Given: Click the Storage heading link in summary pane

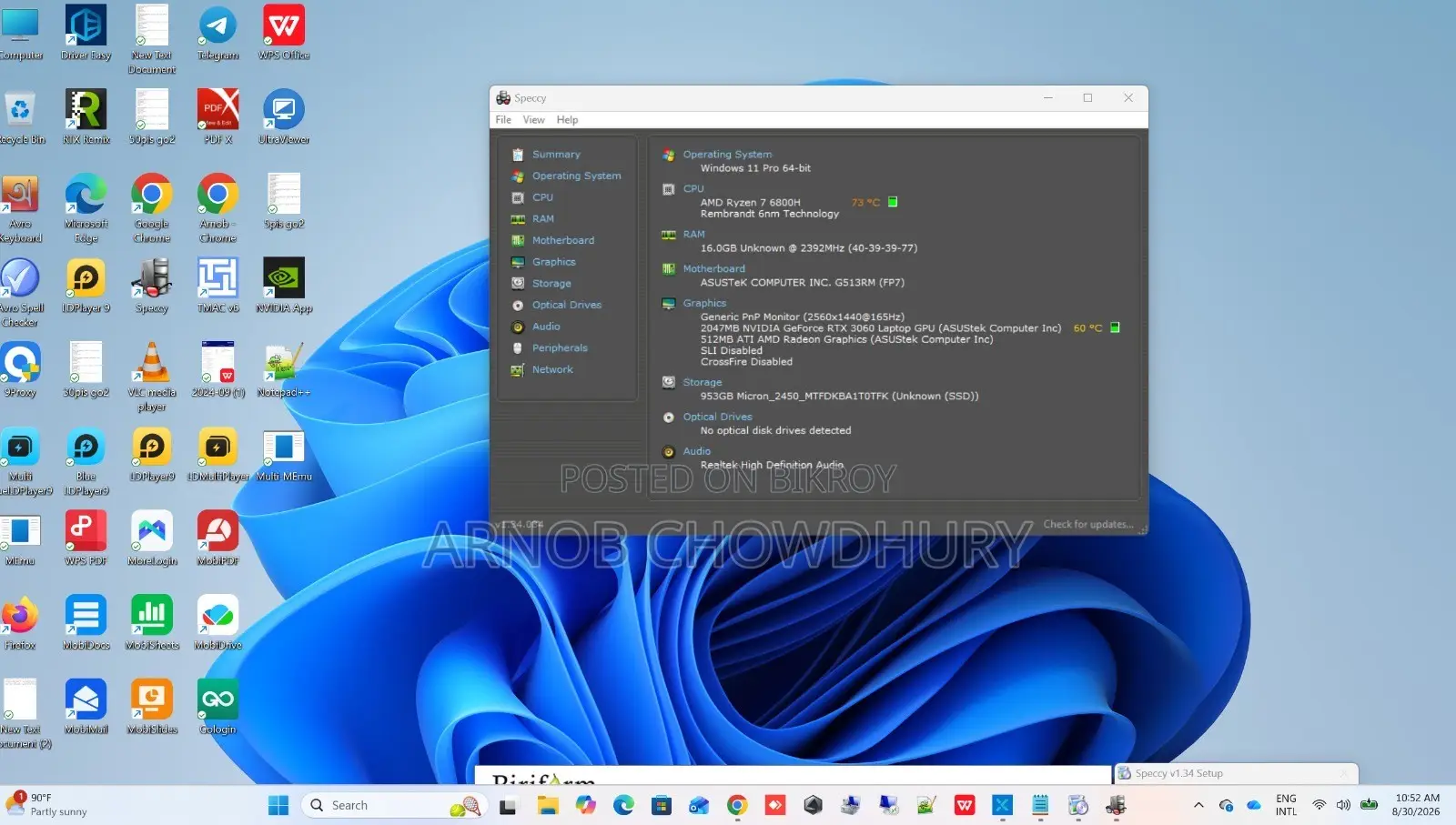Looking at the screenshot, I should pyautogui.click(x=703, y=383).
